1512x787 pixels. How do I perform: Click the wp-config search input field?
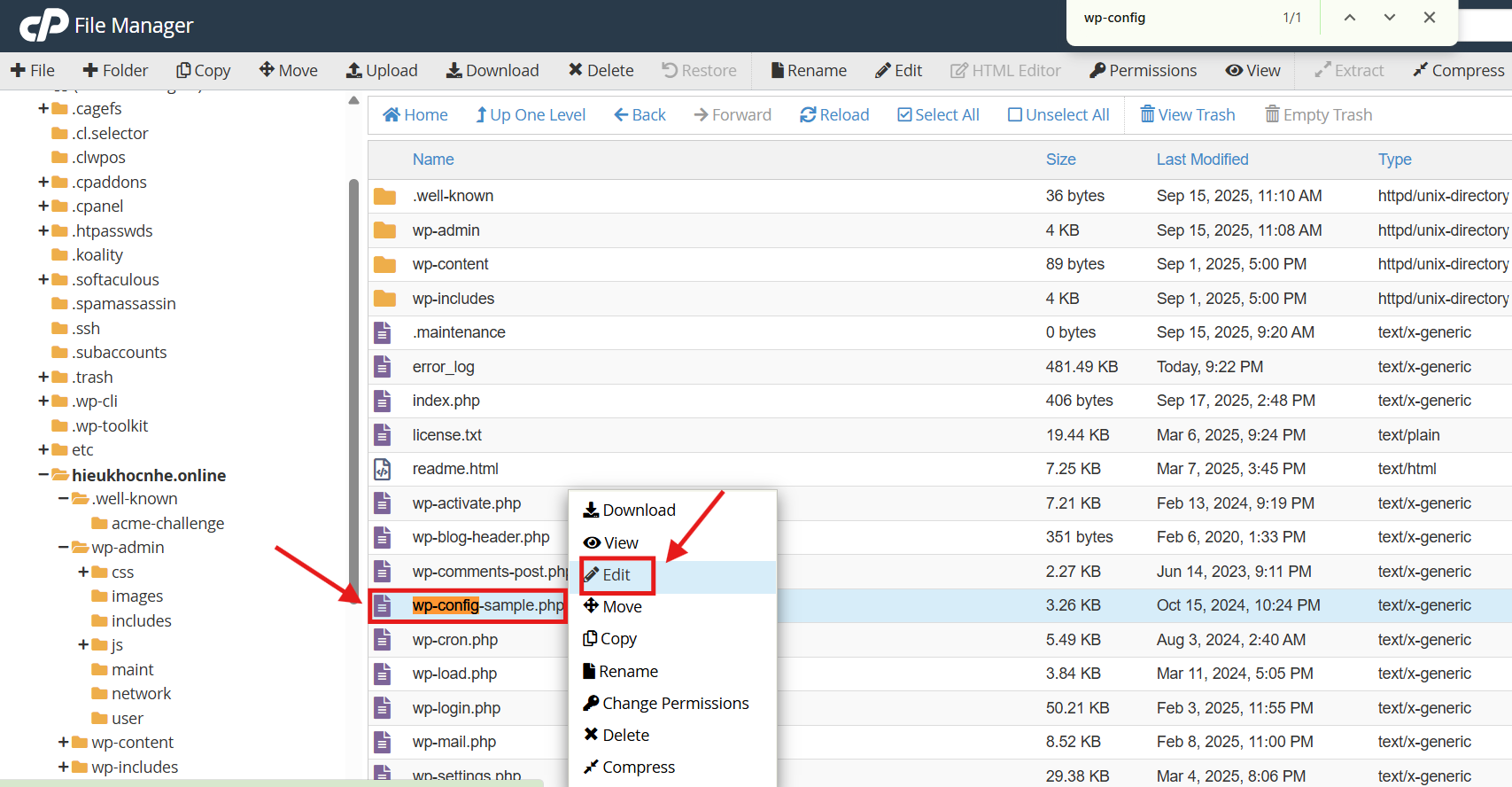pyautogui.click(x=1169, y=18)
